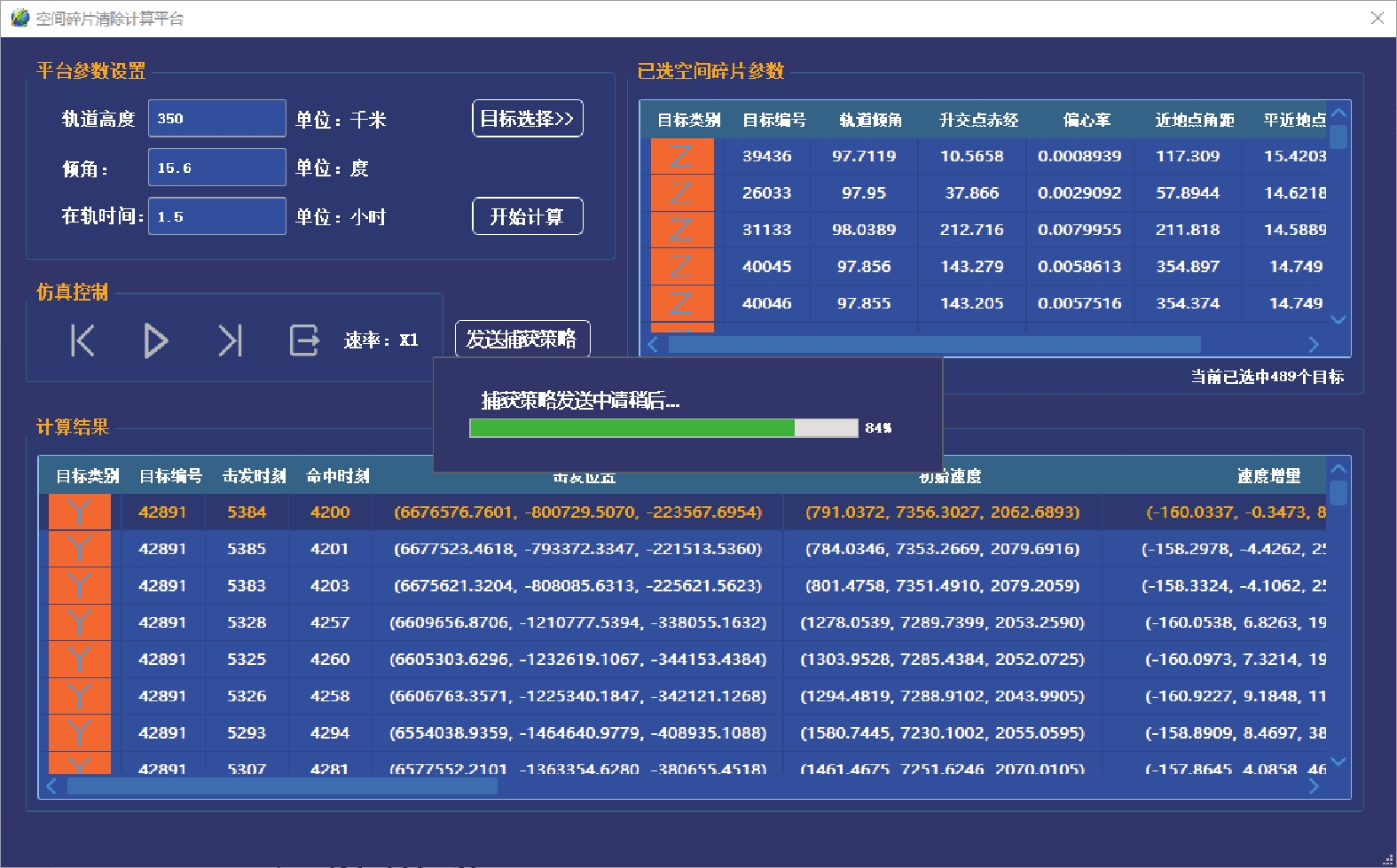Click the progress bar showing 84%
The height and width of the screenshot is (868, 1397).
(663, 428)
